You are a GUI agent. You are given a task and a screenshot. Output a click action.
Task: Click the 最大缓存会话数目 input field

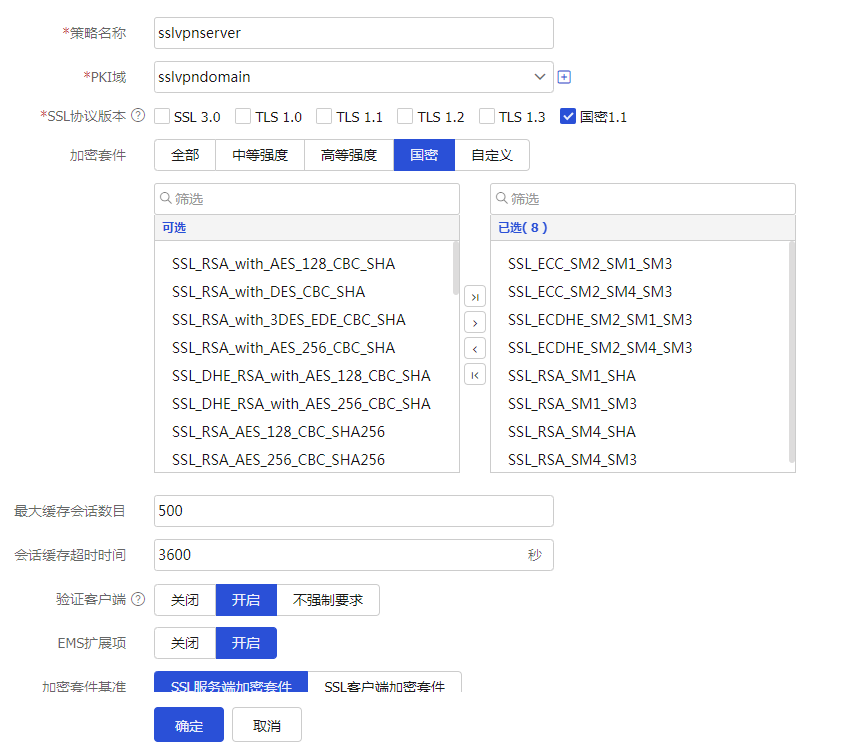click(353, 511)
